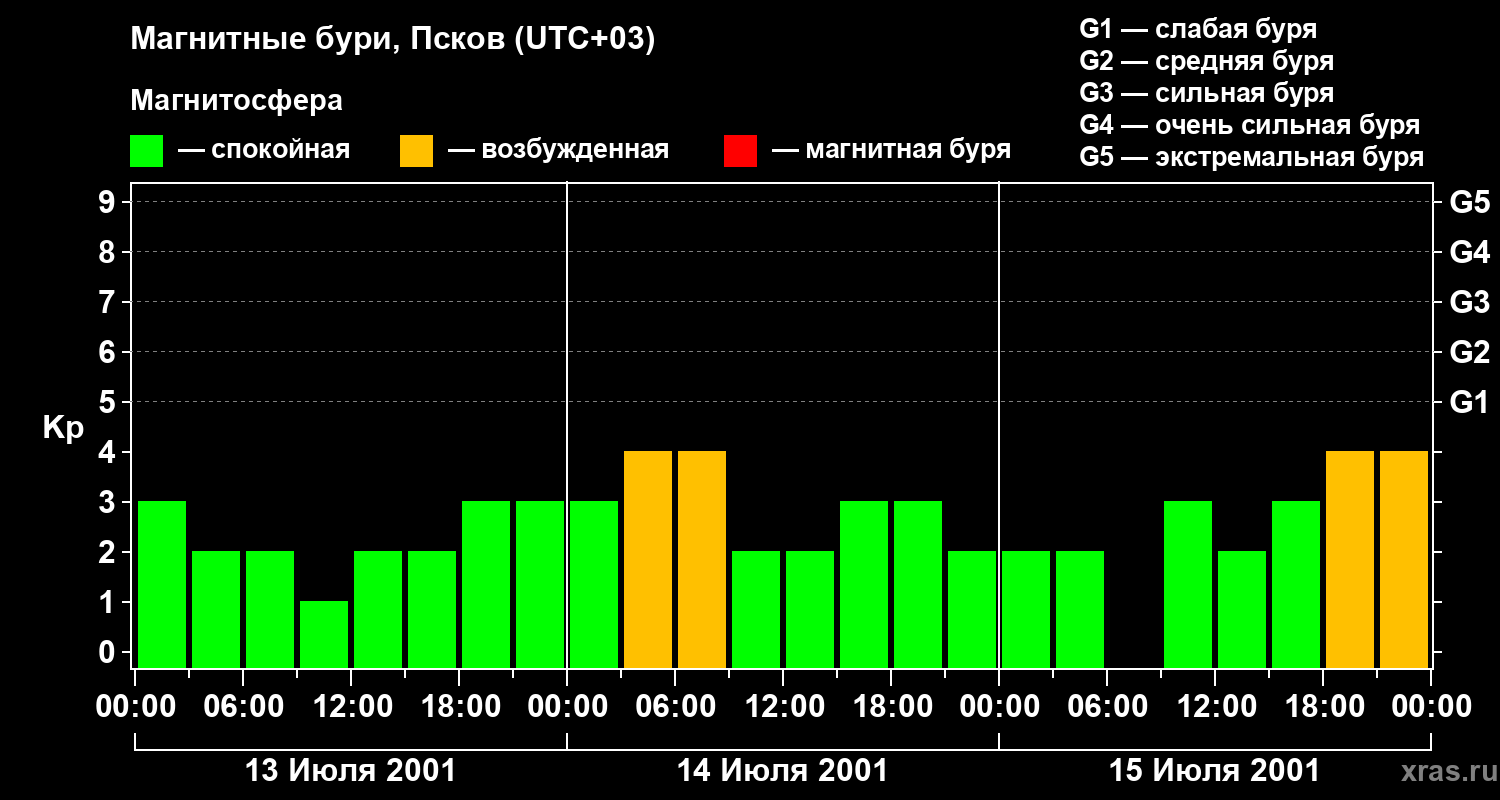Click the '— магнитная буря' legend label

coord(892,150)
